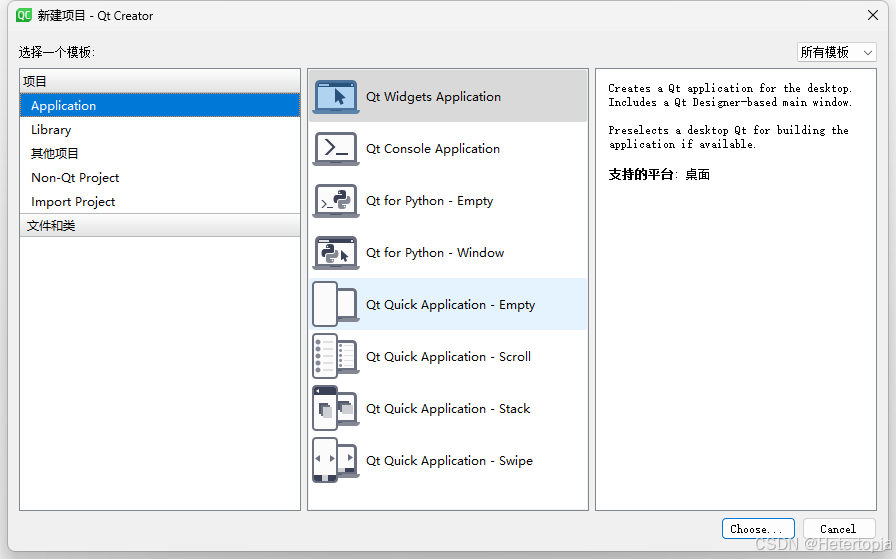Select the Library project category

tap(160, 130)
